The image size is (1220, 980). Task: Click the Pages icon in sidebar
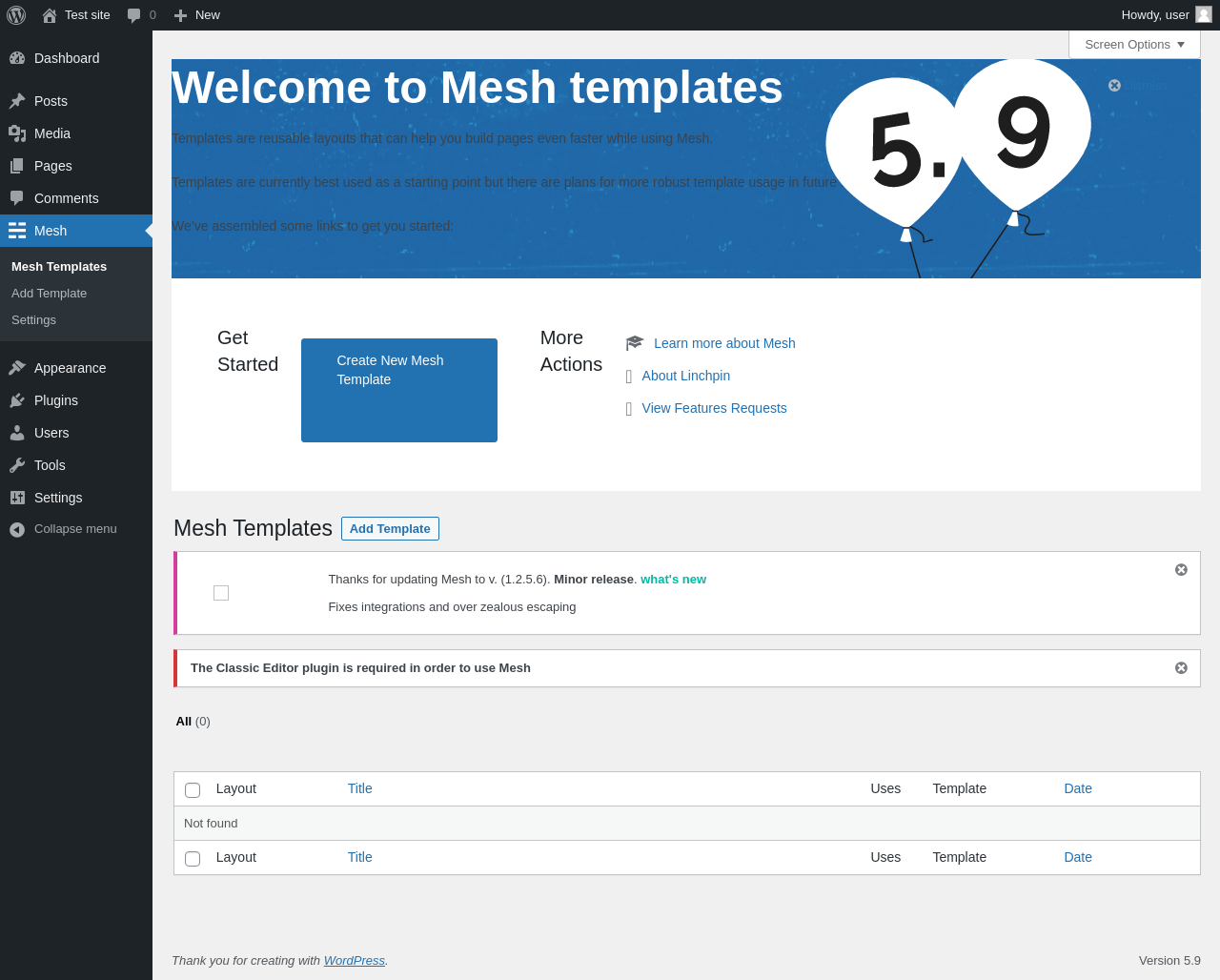(17, 166)
